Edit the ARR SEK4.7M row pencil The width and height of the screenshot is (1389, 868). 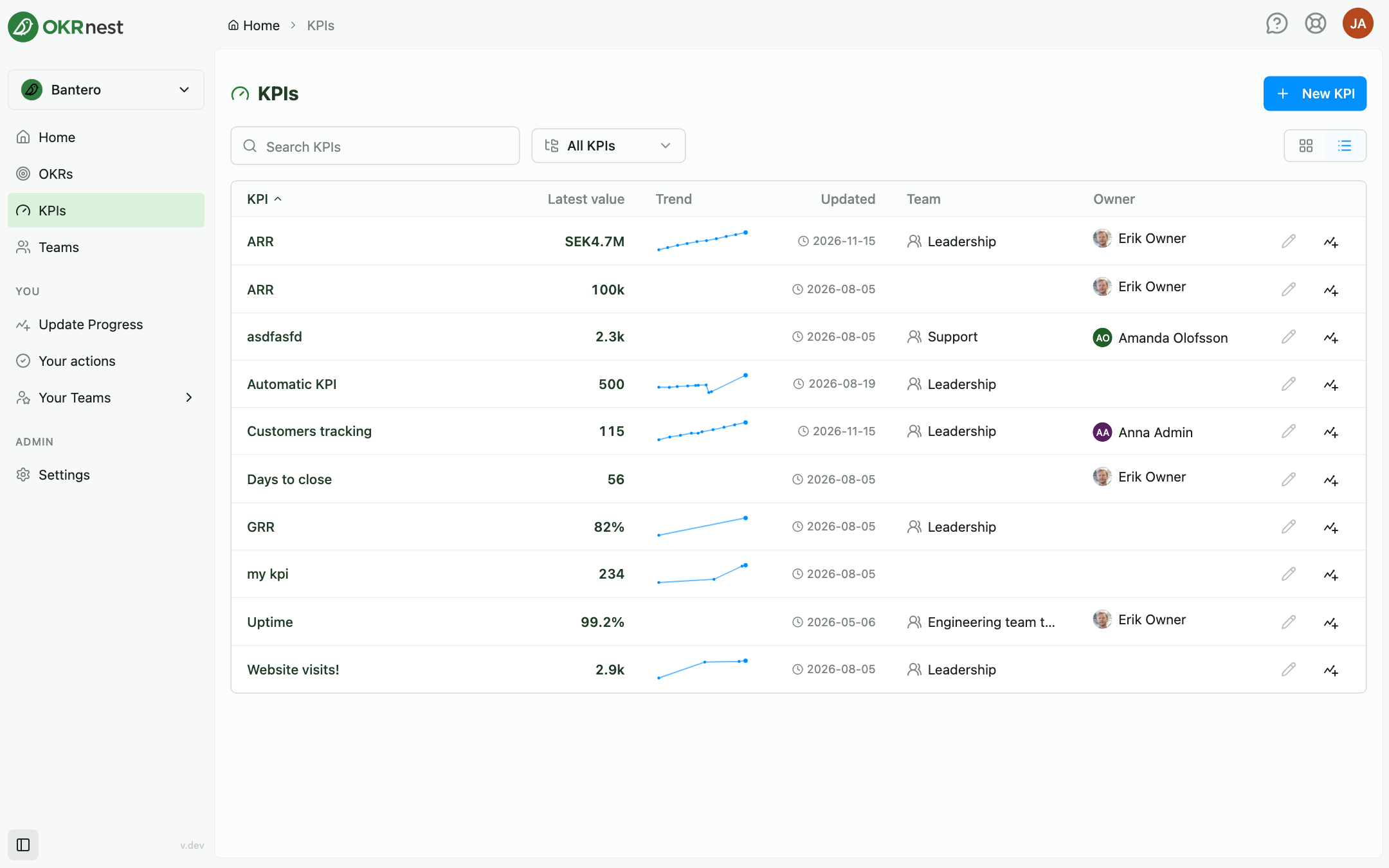tap(1288, 241)
